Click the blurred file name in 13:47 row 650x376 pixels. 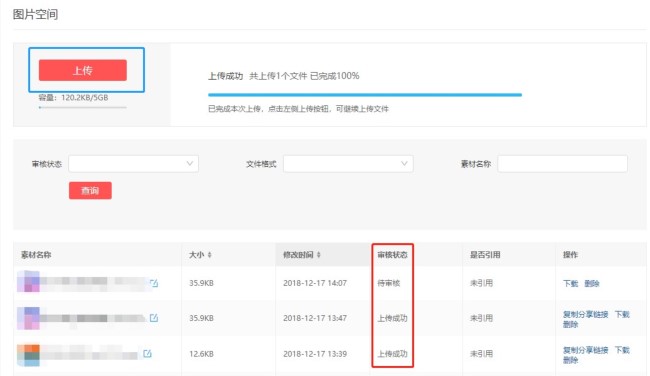(94, 318)
